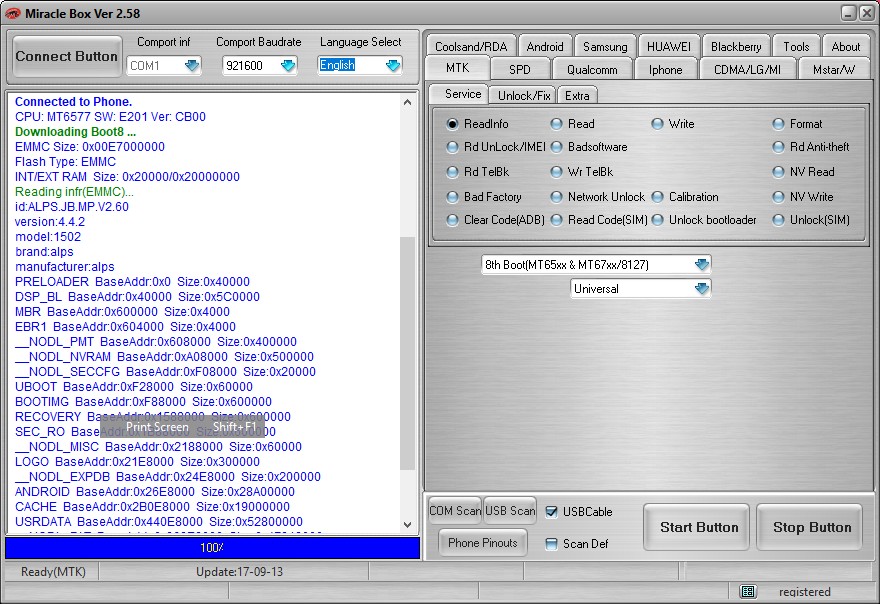
Task: Click the status bar icon beside registered
Action: 748,591
